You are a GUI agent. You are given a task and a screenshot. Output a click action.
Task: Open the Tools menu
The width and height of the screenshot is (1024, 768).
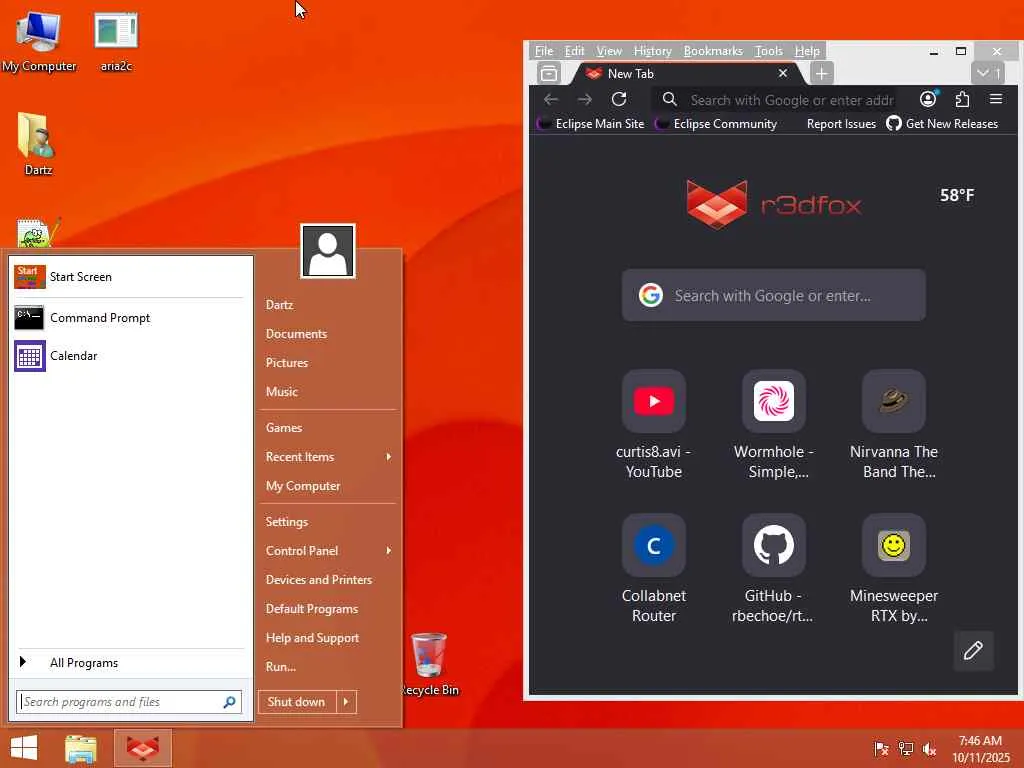click(x=769, y=51)
